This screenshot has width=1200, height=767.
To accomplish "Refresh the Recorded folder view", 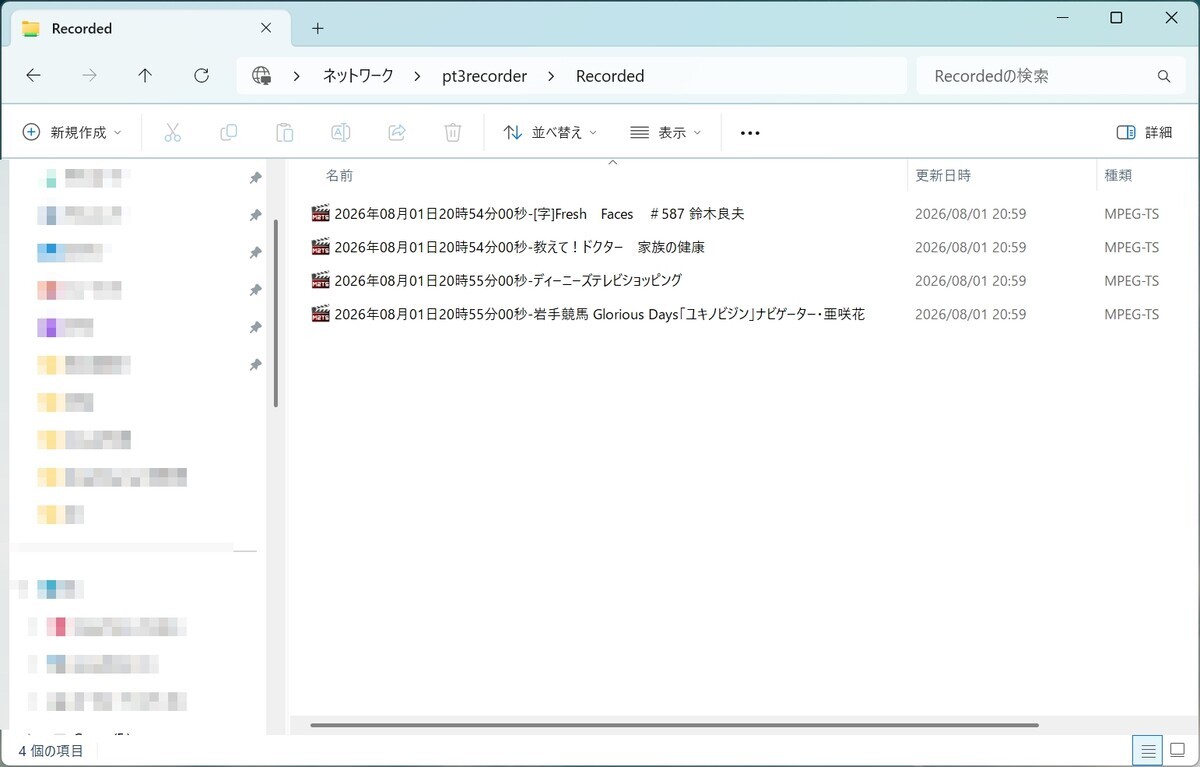I will click(201, 76).
